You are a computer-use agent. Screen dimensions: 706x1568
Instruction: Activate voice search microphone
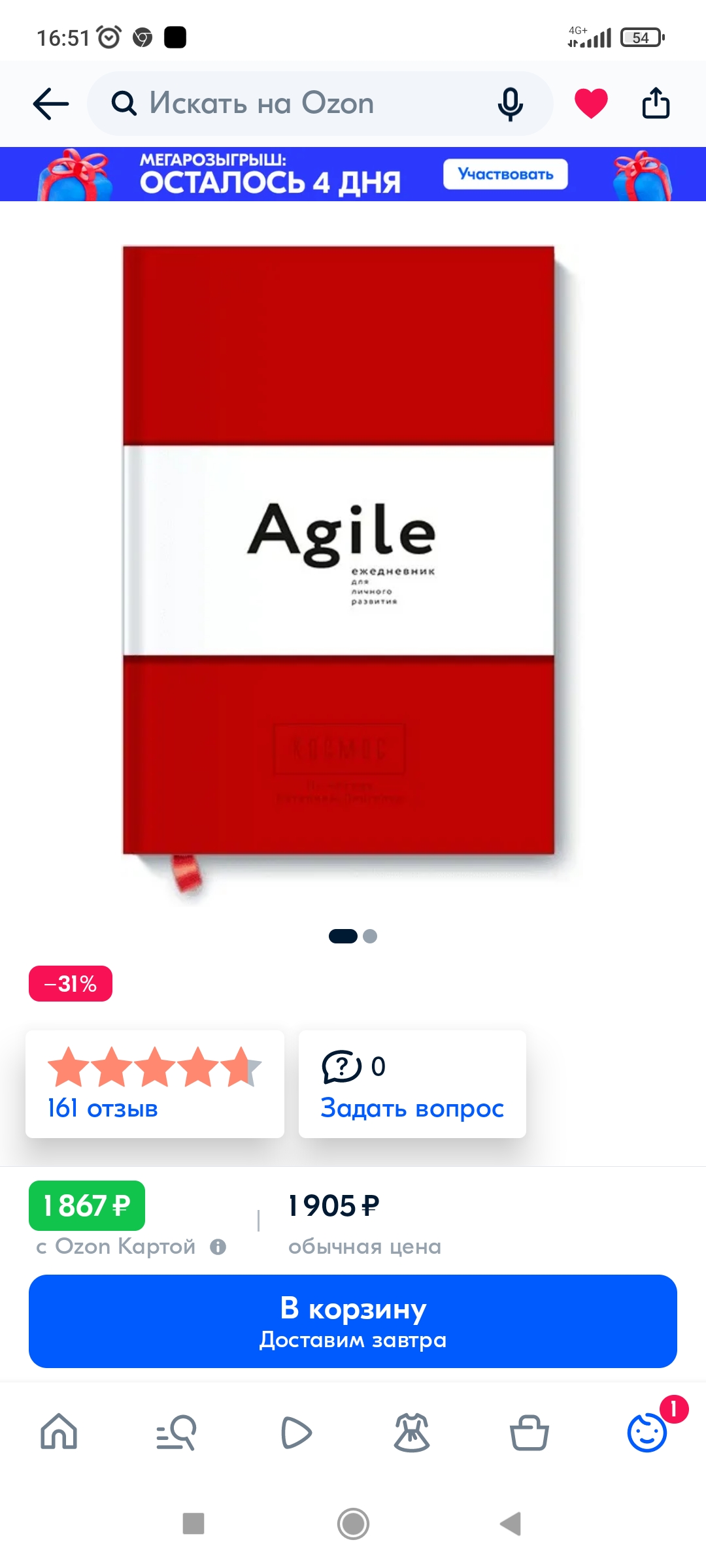click(511, 104)
